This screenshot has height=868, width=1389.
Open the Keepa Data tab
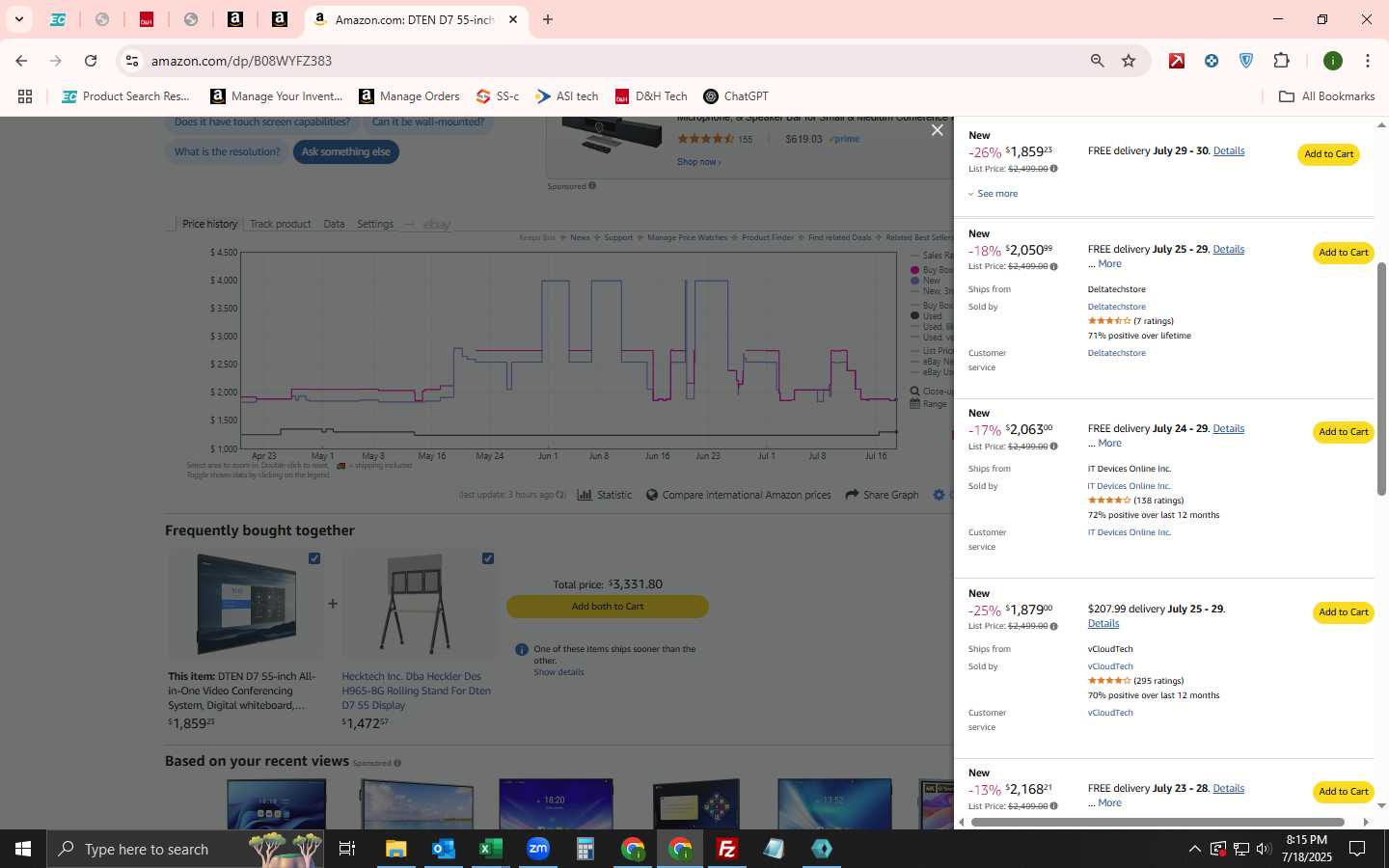coord(334,224)
